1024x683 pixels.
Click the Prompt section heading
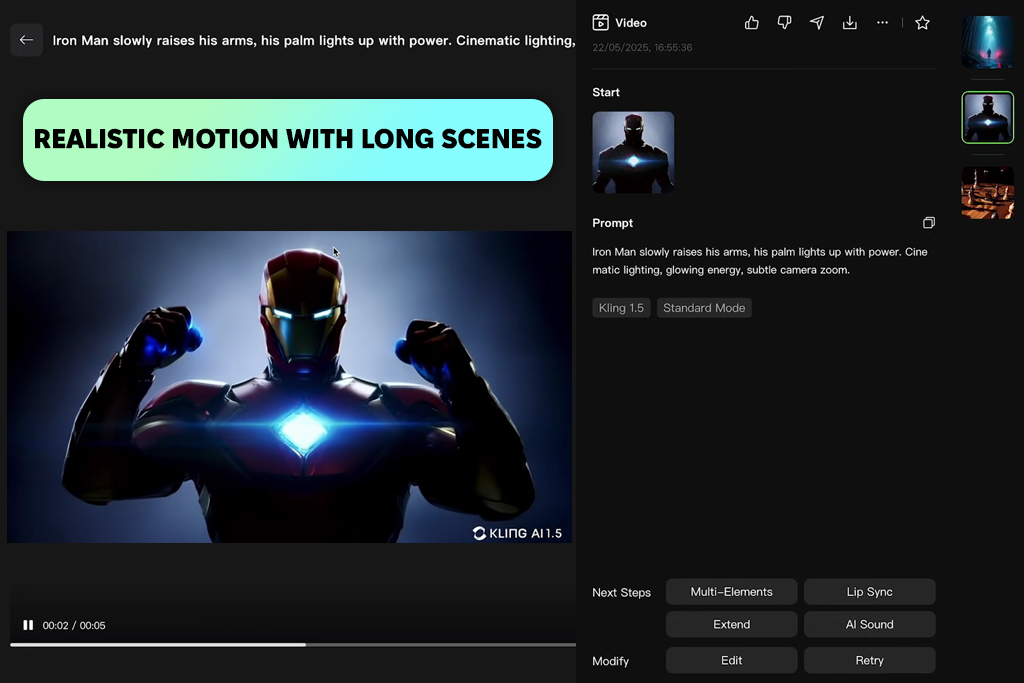click(x=612, y=223)
